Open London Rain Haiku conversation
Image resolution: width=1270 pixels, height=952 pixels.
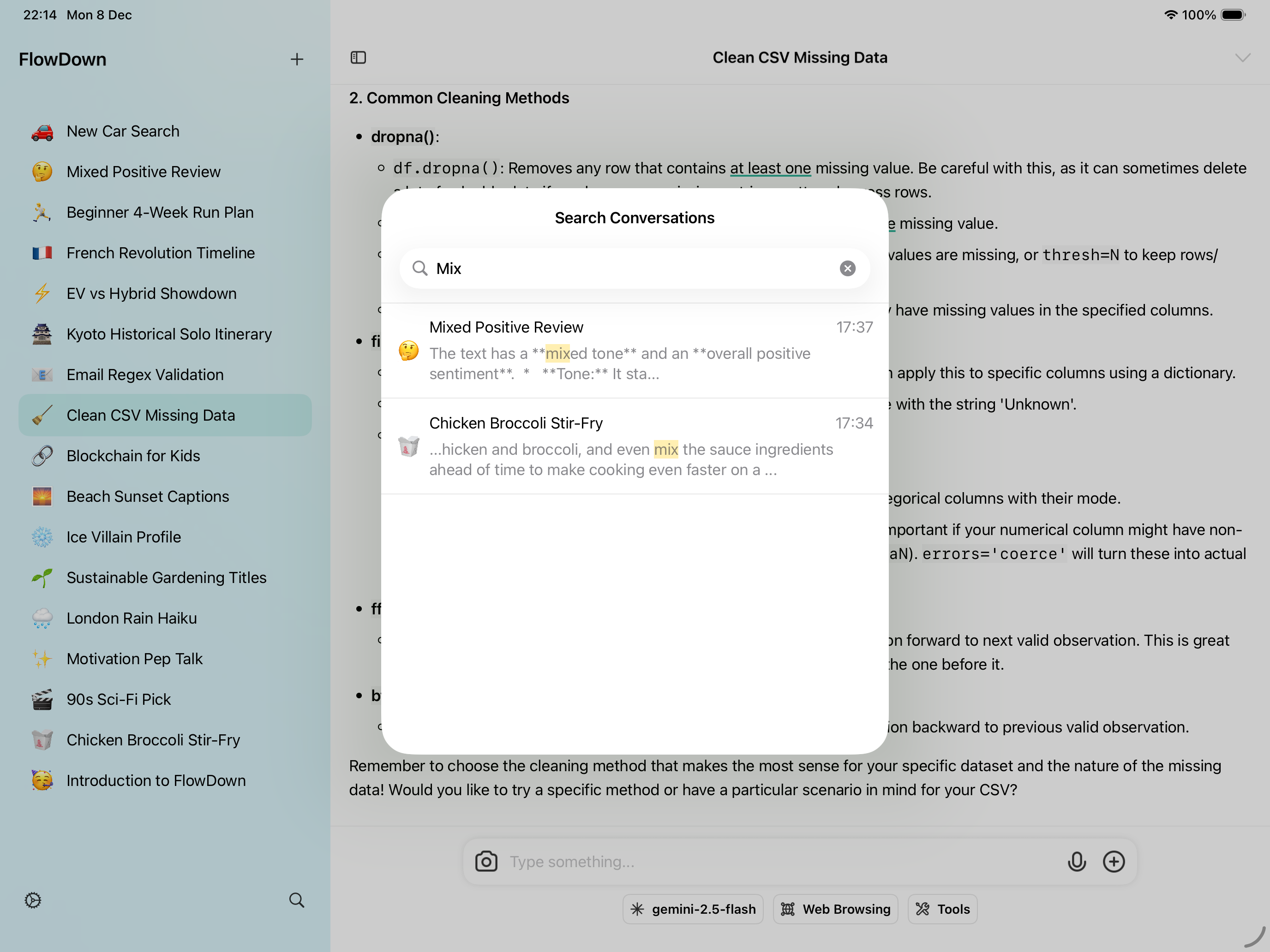pyautogui.click(x=165, y=618)
